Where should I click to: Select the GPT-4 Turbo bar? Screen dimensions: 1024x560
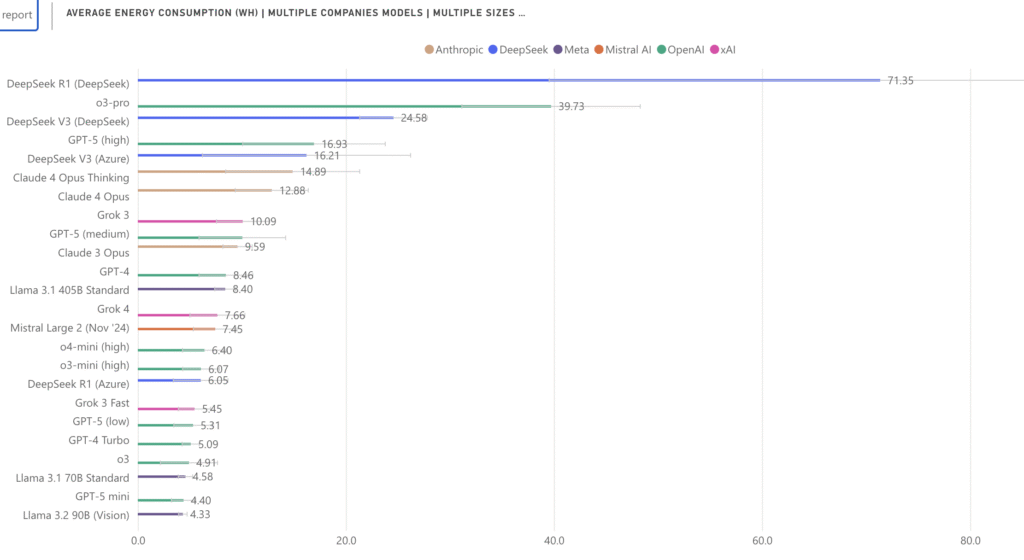(160, 444)
